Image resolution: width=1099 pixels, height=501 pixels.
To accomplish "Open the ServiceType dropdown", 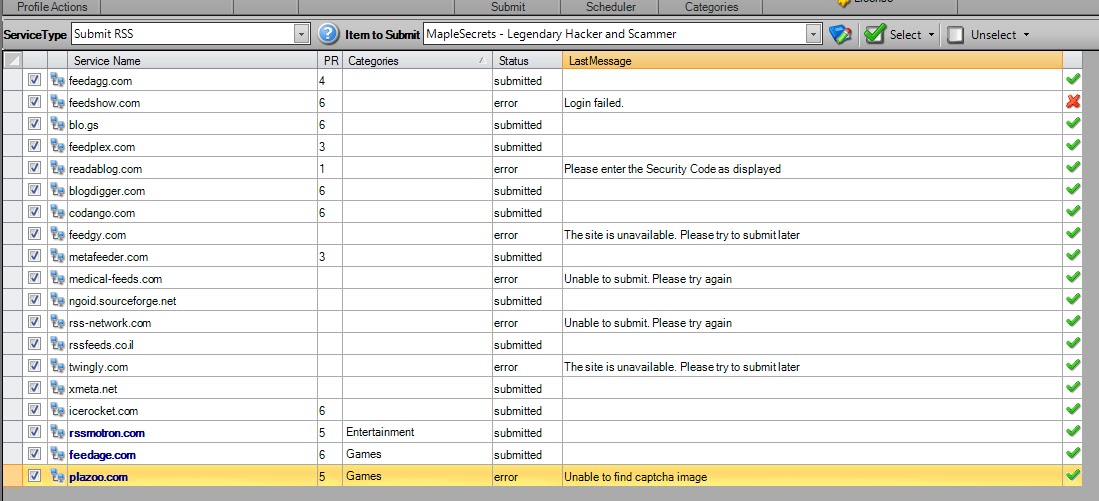I will [x=301, y=34].
